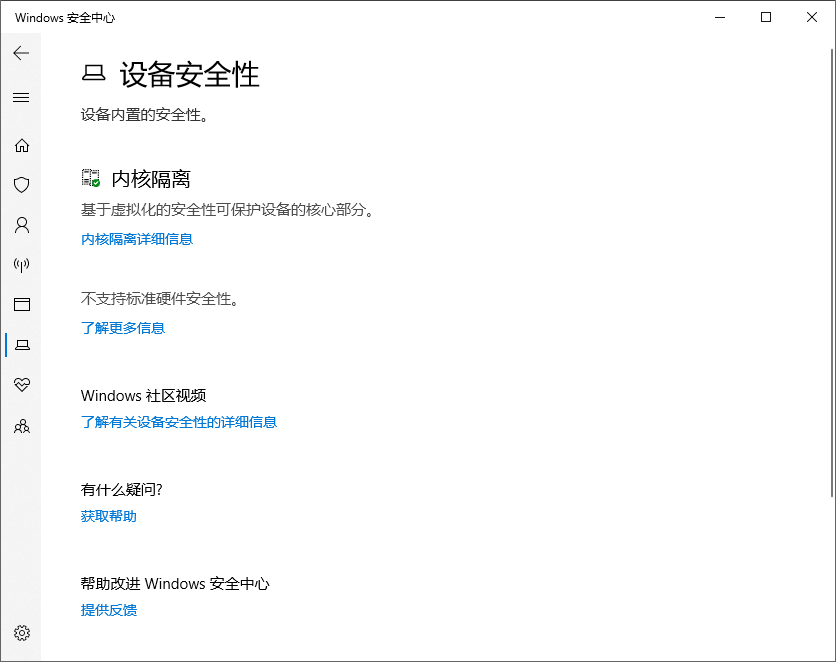Click the 设备安全性 page title

189,74
